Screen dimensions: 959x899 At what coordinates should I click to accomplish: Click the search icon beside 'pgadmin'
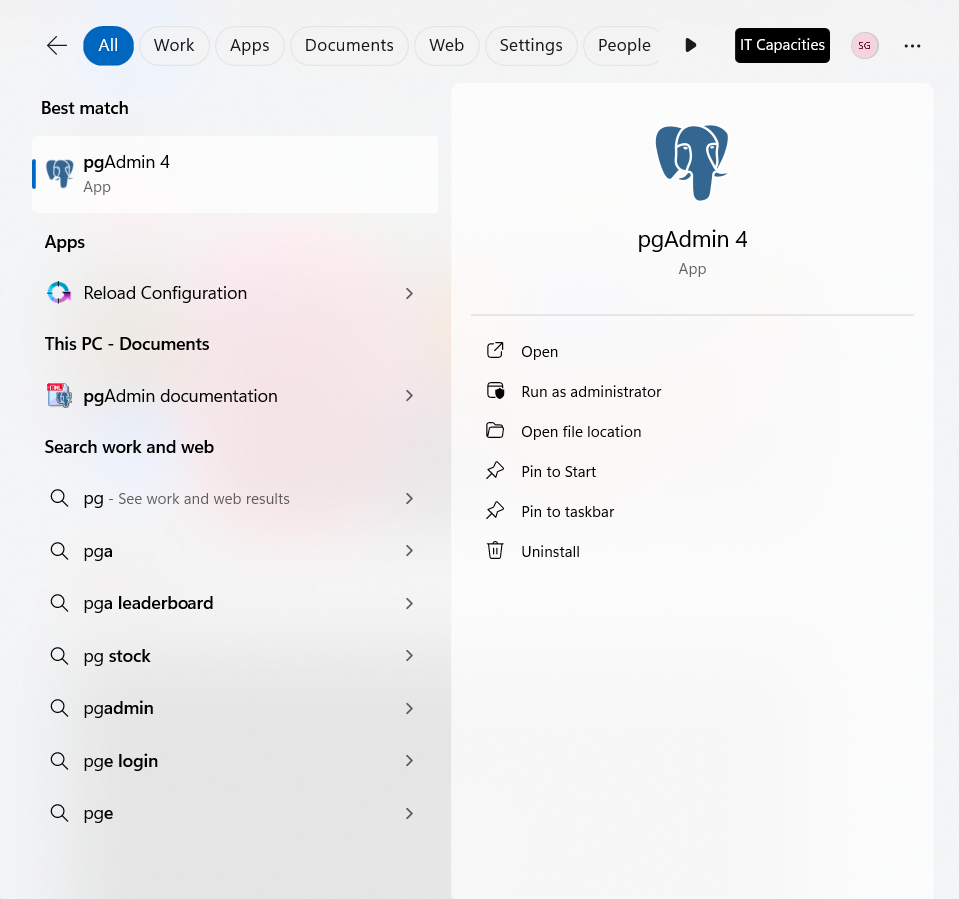59,708
